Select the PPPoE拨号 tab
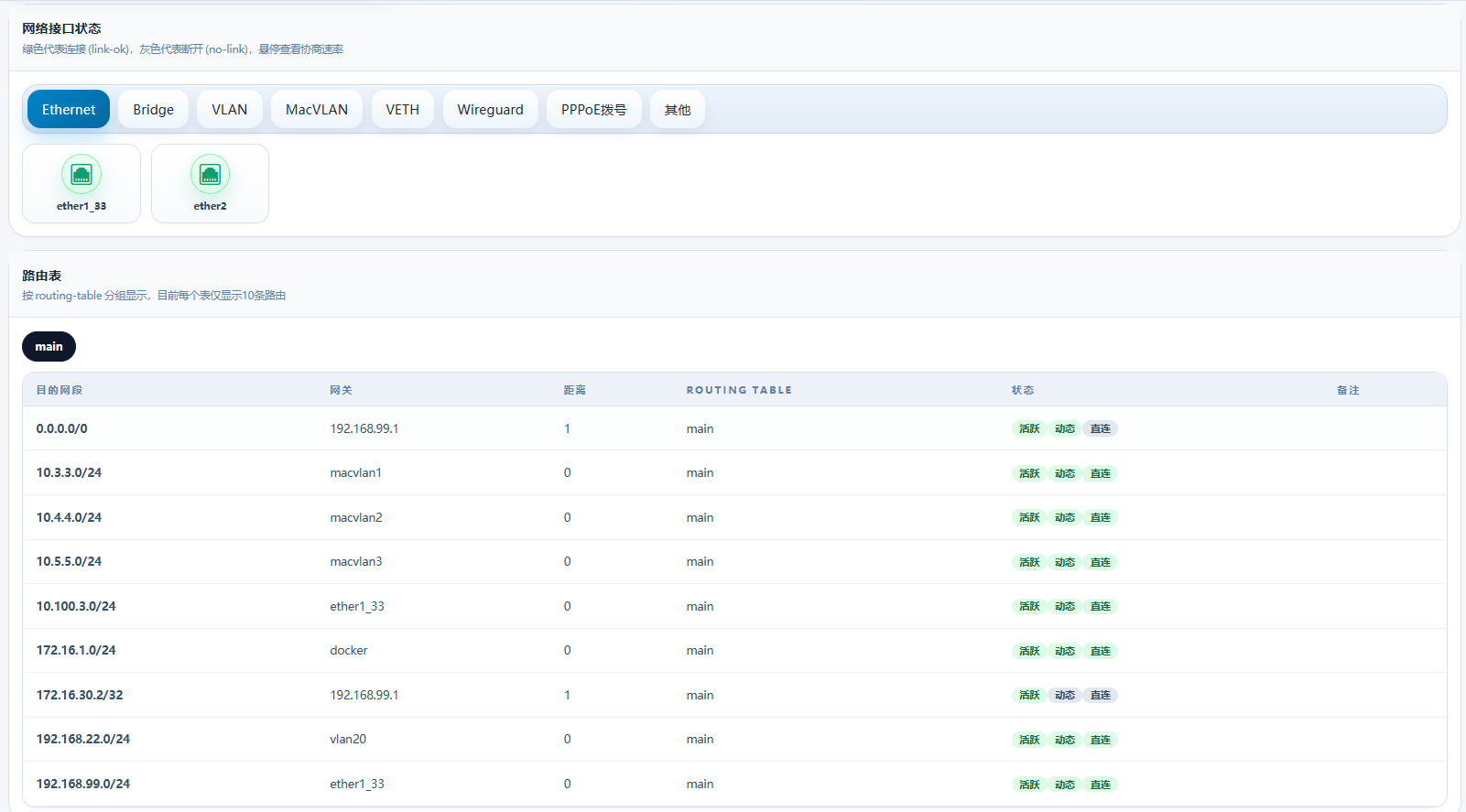The height and width of the screenshot is (812, 1466). coord(593,110)
